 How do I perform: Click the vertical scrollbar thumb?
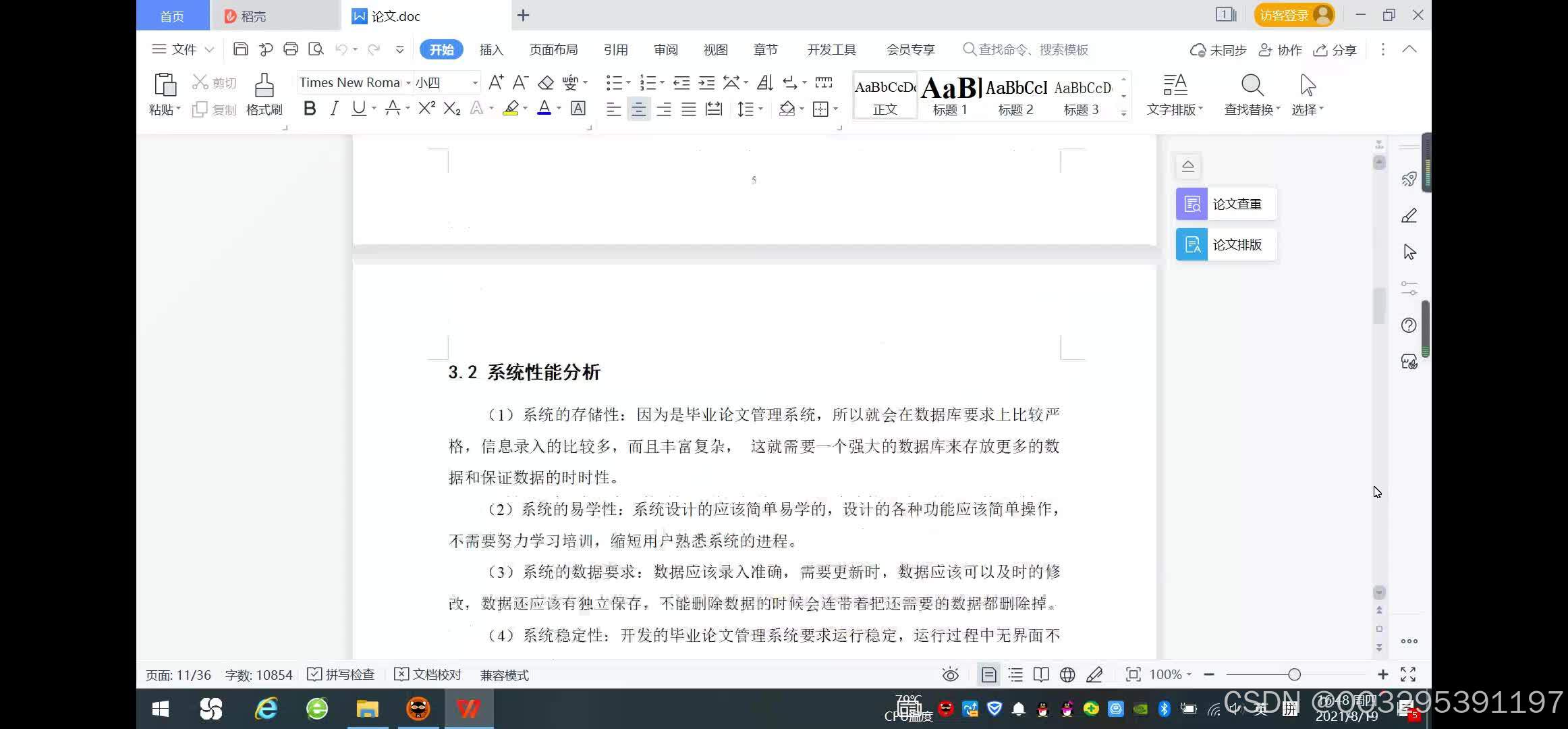(1379, 307)
